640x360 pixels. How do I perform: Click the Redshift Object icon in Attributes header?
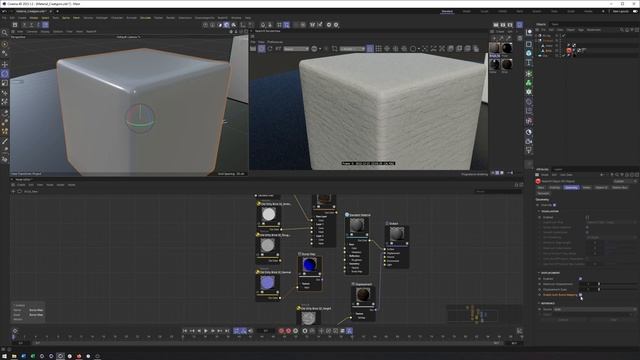538,181
